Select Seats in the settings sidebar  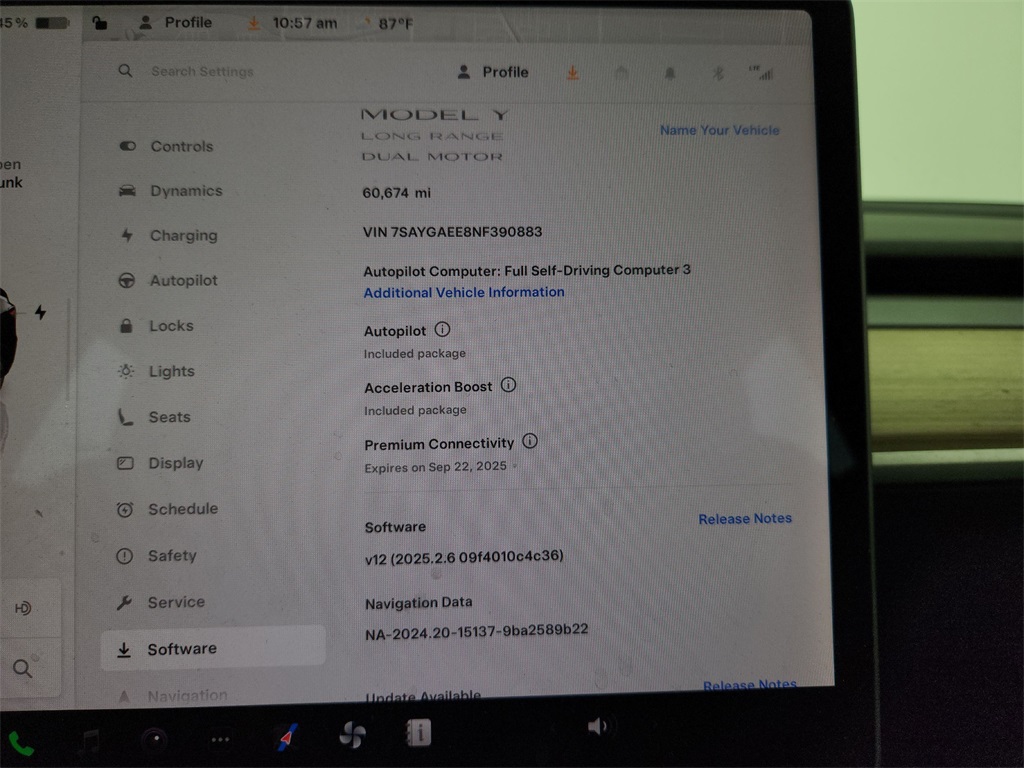(x=154, y=417)
